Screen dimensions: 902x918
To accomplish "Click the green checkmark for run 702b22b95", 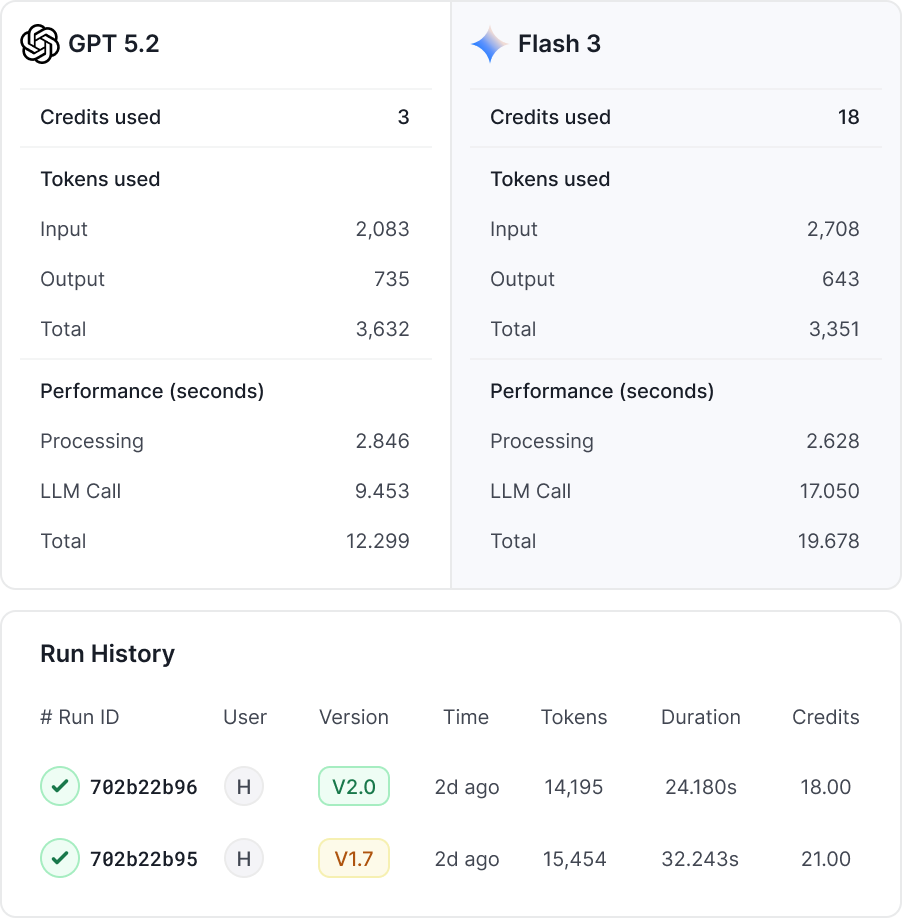I will (x=59, y=859).
